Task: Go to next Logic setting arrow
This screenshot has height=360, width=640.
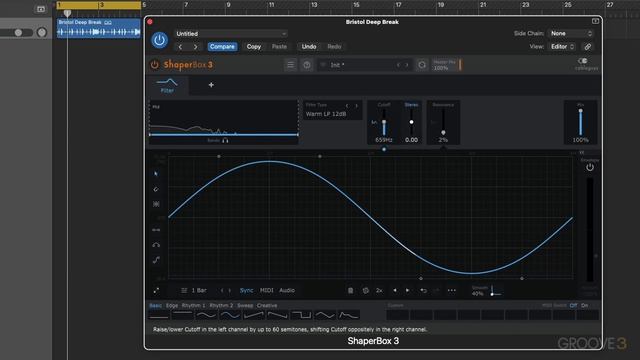Action: click(x=196, y=47)
